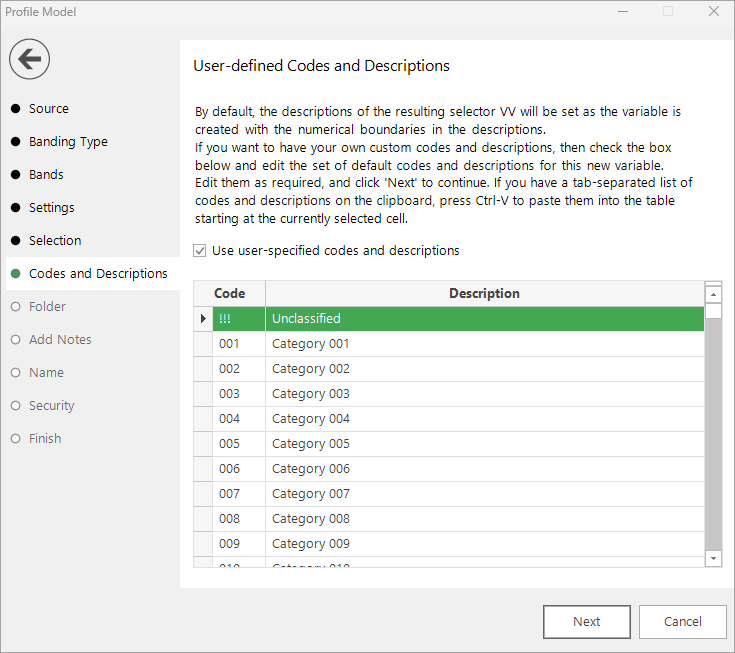This screenshot has height=653, width=735.
Task: Click the table scrollbar track
Action: pyautogui.click(x=713, y=435)
